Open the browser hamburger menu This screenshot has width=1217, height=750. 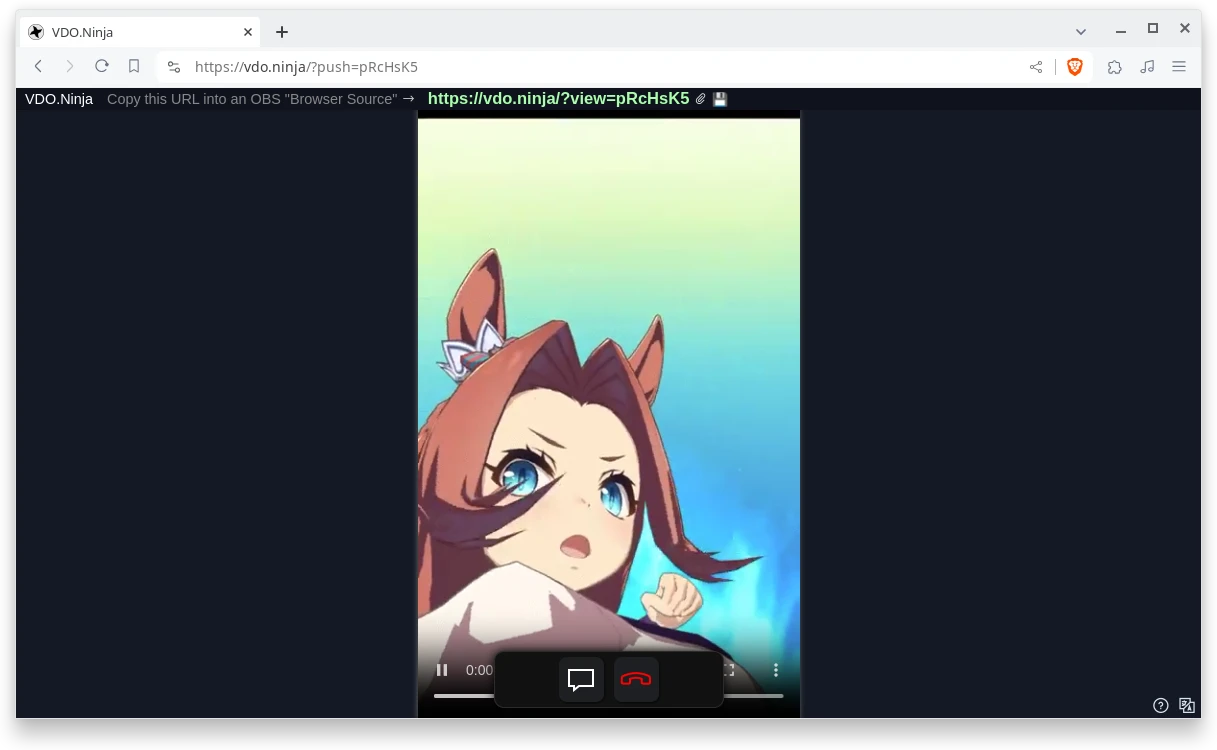[1179, 67]
